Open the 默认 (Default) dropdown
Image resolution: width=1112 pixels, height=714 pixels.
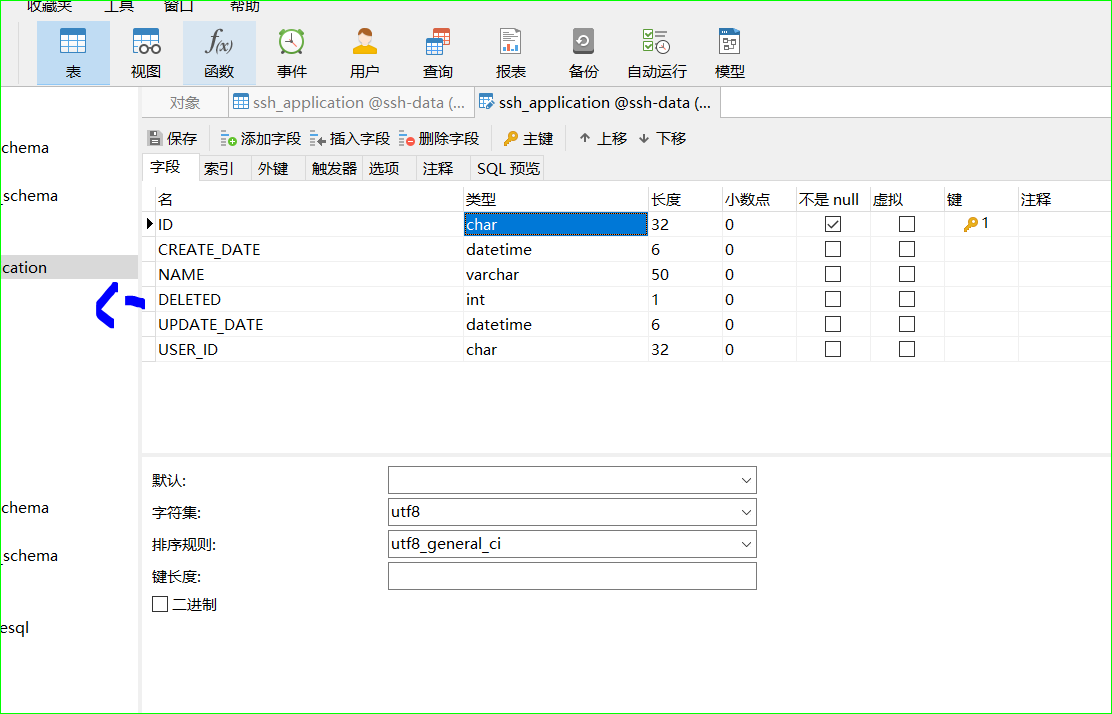[746, 480]
